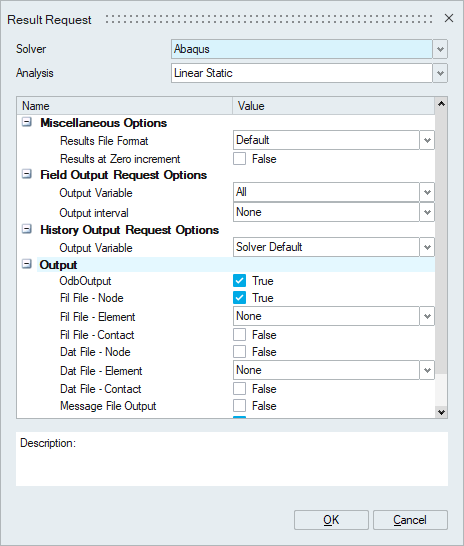
Task: Collapse the Field Output Request Options group
Action: point(27,174)
